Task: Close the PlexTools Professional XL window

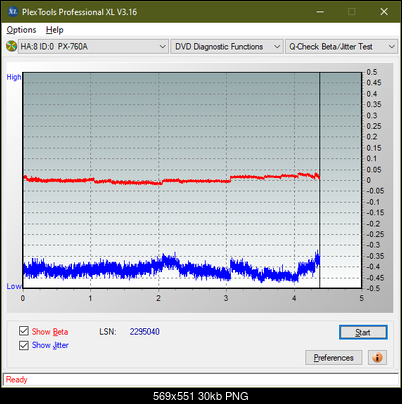Action: (384, 12)
